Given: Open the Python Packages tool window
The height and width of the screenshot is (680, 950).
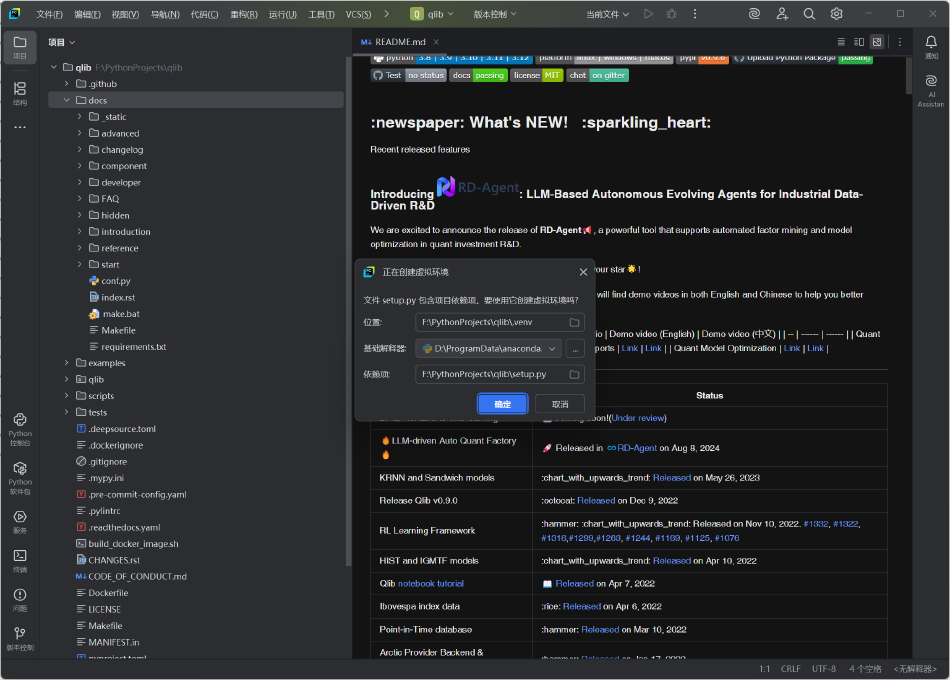Looking at the screenshot, I should coord(20,478).
